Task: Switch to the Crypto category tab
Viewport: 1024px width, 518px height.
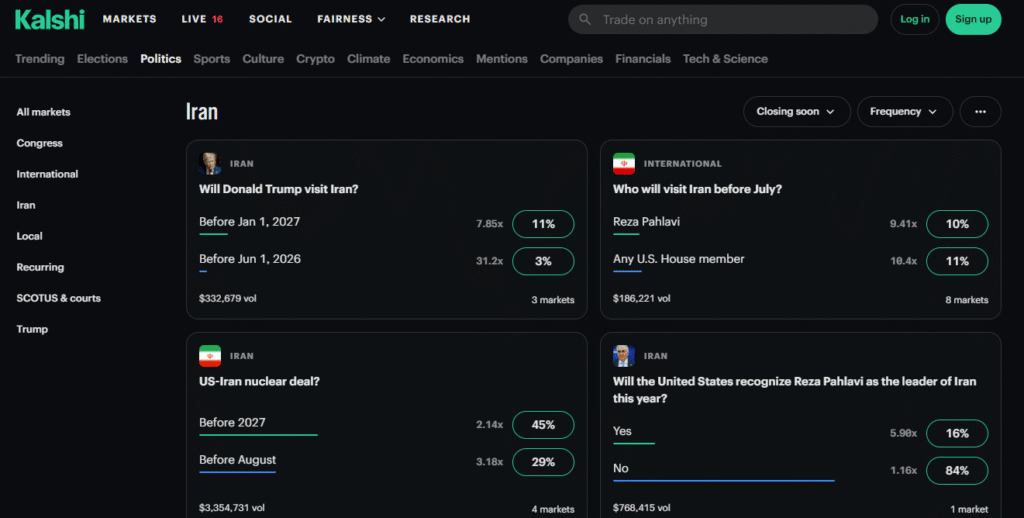Action: (x=315, y=59)
